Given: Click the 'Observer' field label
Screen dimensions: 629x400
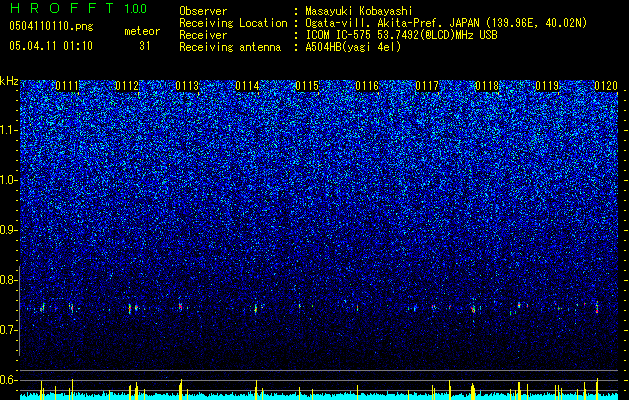Looking at the screenshot, I should click(203, 11).
